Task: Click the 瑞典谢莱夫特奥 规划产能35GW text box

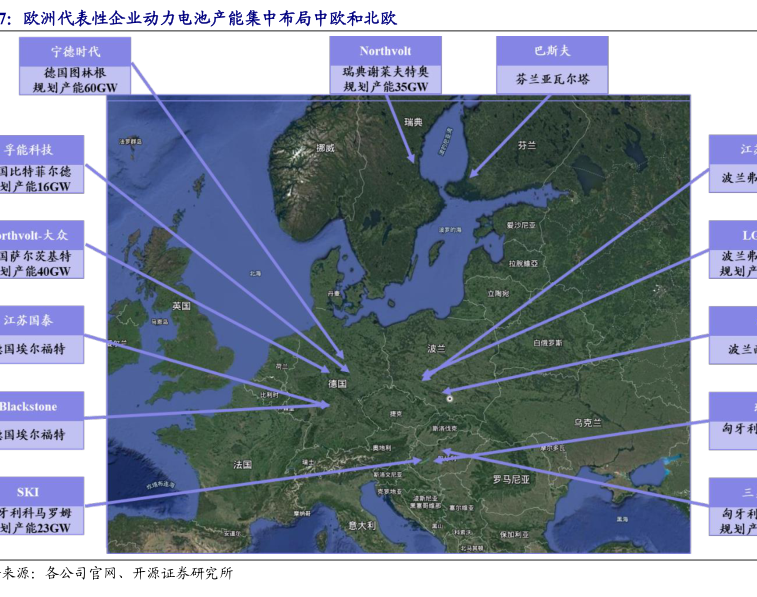Action: pos(385,80)
